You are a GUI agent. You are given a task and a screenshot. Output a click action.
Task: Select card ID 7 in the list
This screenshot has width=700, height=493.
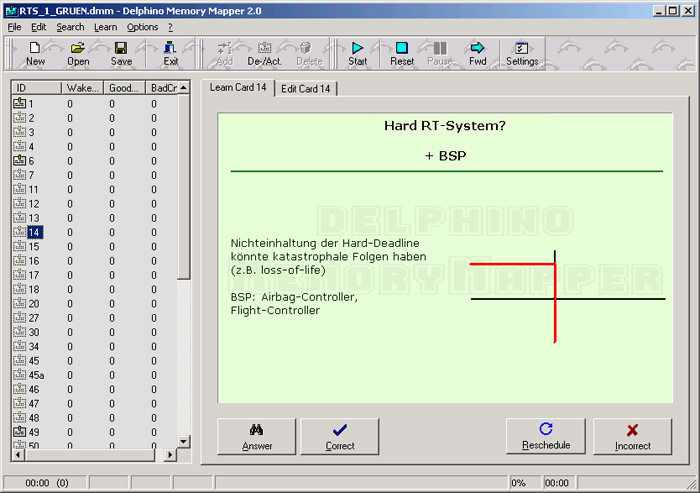(31, 175)
